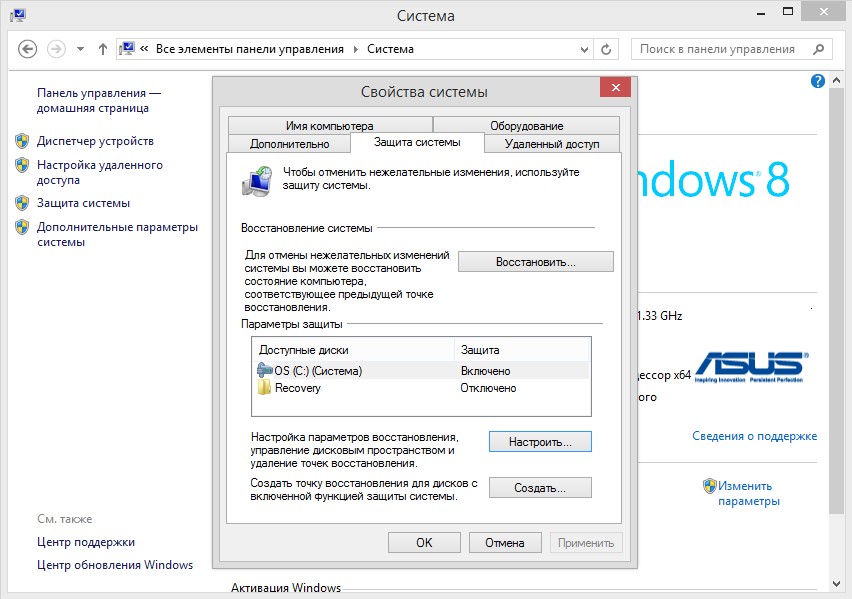Open 'Настройка удаленного доступа' link
The image size is (852, 599).
click(99, 172)
